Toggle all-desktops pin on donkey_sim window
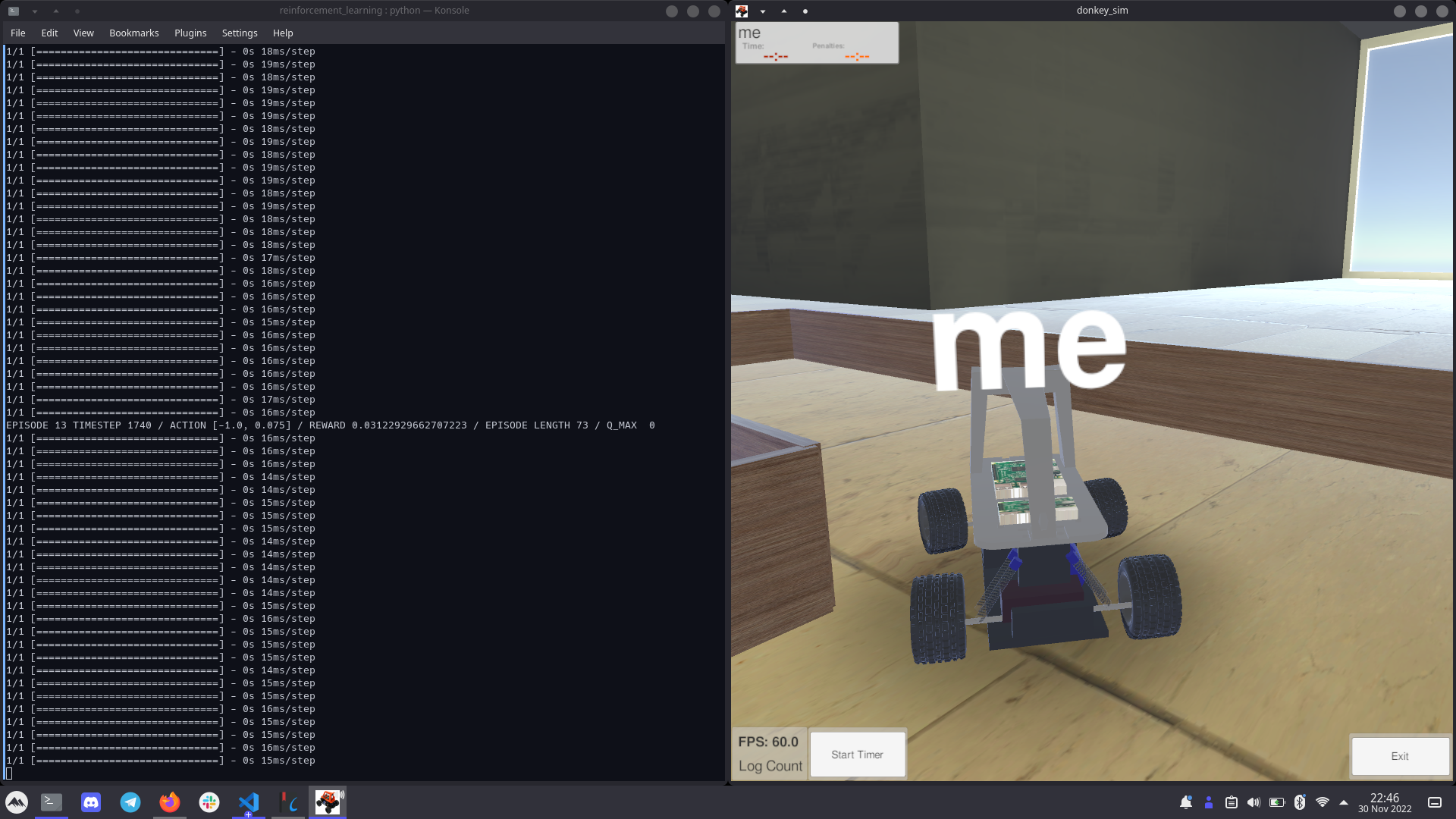 (x=805, y=11)
